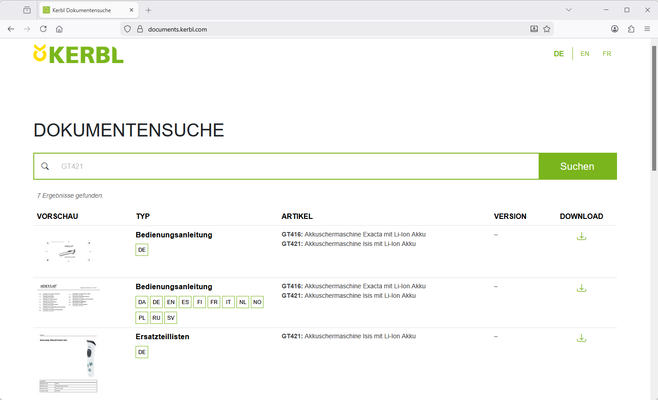Click IT language tag in second row
658x400 pixels.
(x=228, y=302)
